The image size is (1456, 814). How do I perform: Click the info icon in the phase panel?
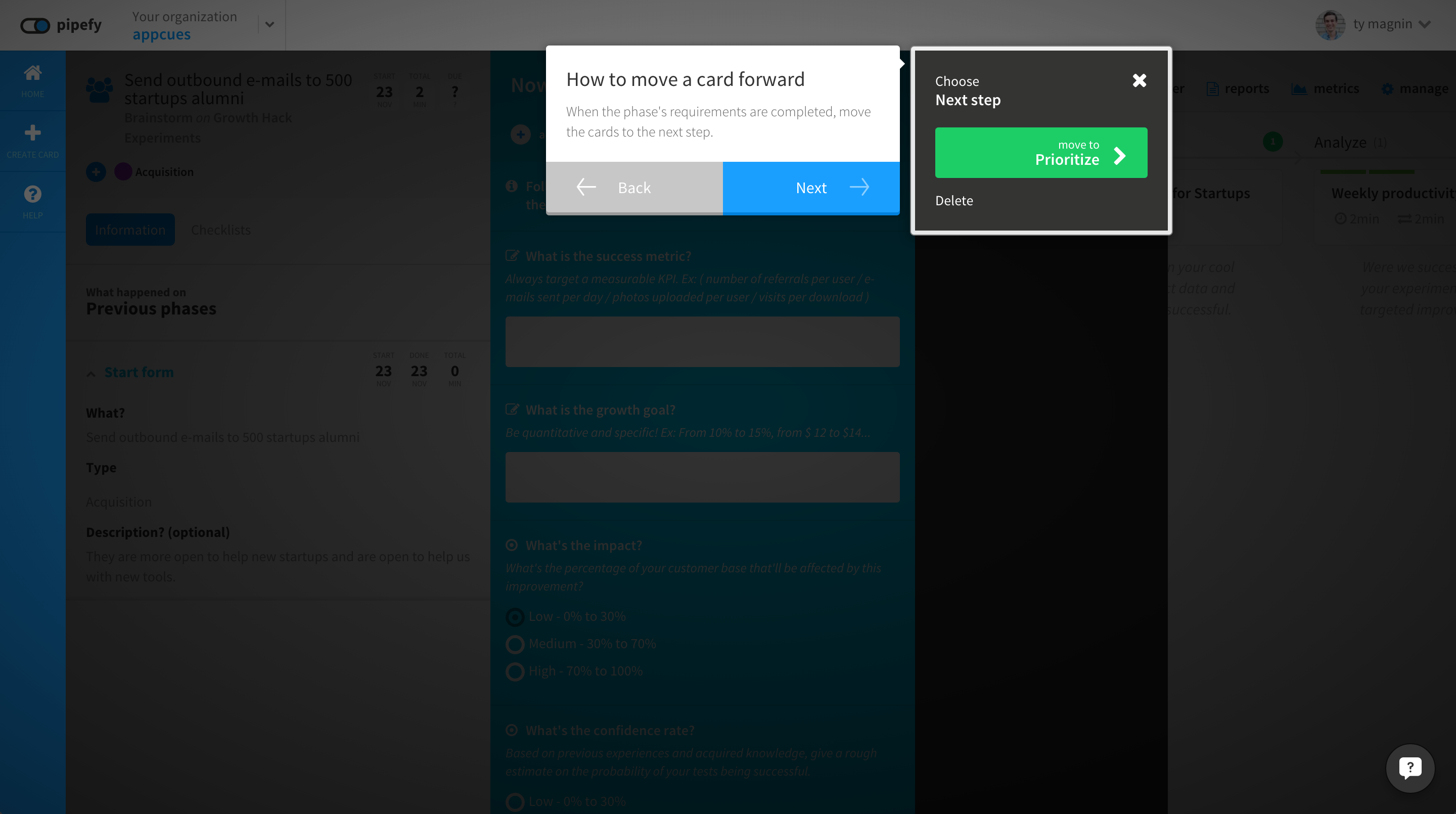[x=512, y=186]
